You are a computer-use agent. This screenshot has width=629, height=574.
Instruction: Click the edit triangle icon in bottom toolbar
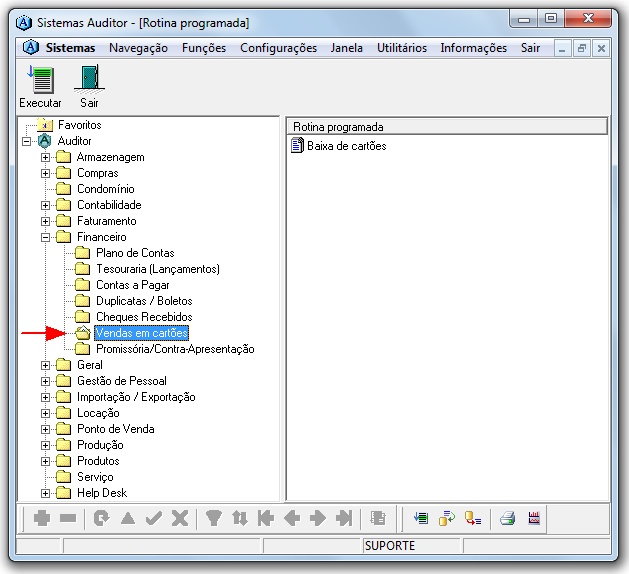pyautogui.click(x=128, y=518)
